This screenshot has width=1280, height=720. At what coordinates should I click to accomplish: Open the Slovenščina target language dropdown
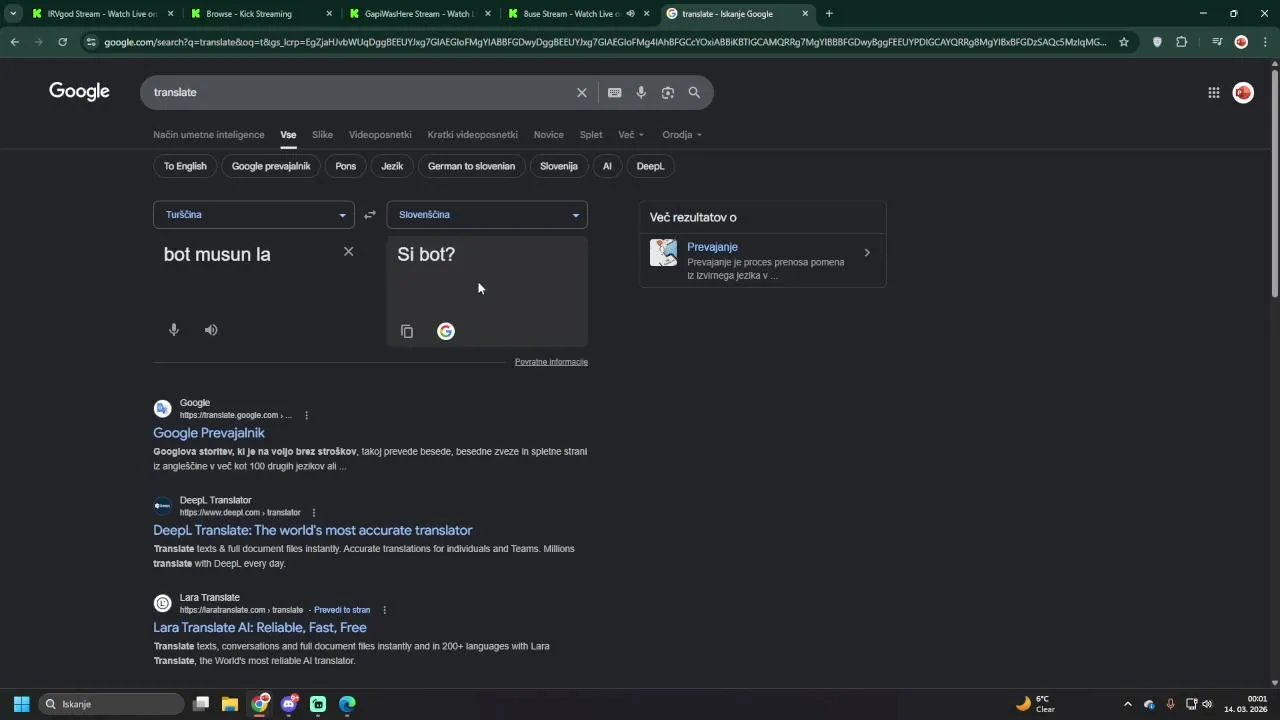coord(487,215)
